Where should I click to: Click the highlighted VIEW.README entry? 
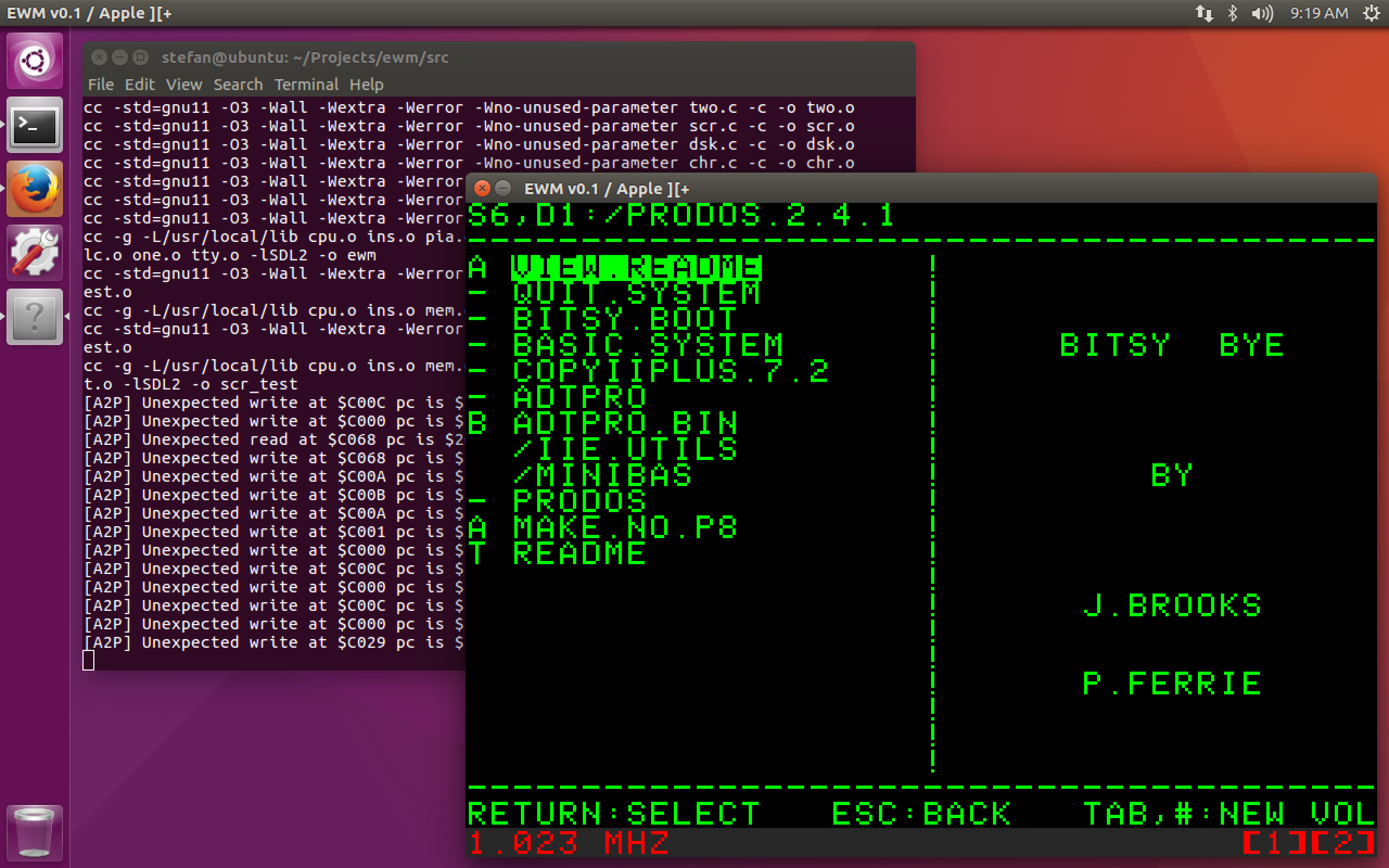pyautogui.click(x=636, y=267)
